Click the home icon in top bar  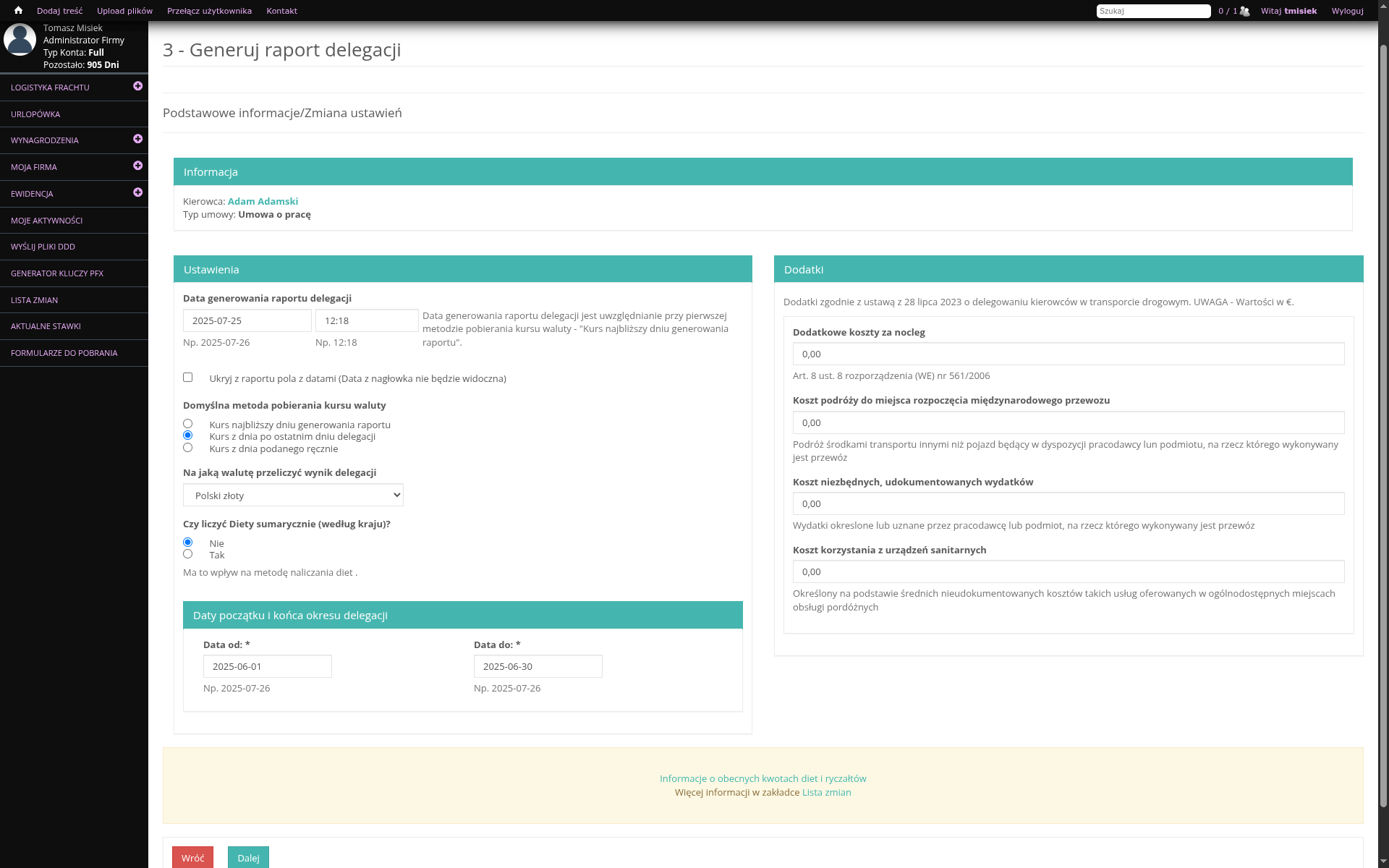pos(18,10)
